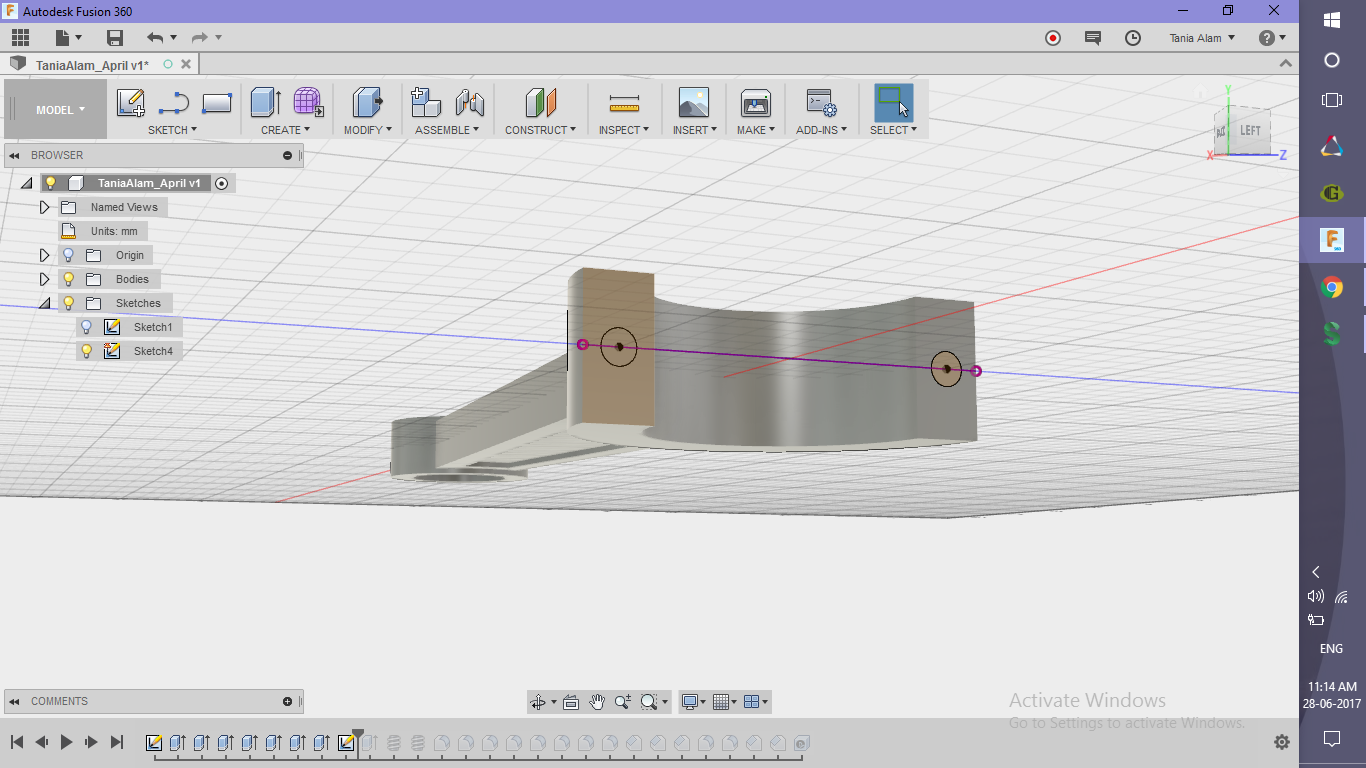The width and height of the screenshot is (1366, 768).
Task: Toggle visibility bulb of Origin folder
Action: coord(69,255)
